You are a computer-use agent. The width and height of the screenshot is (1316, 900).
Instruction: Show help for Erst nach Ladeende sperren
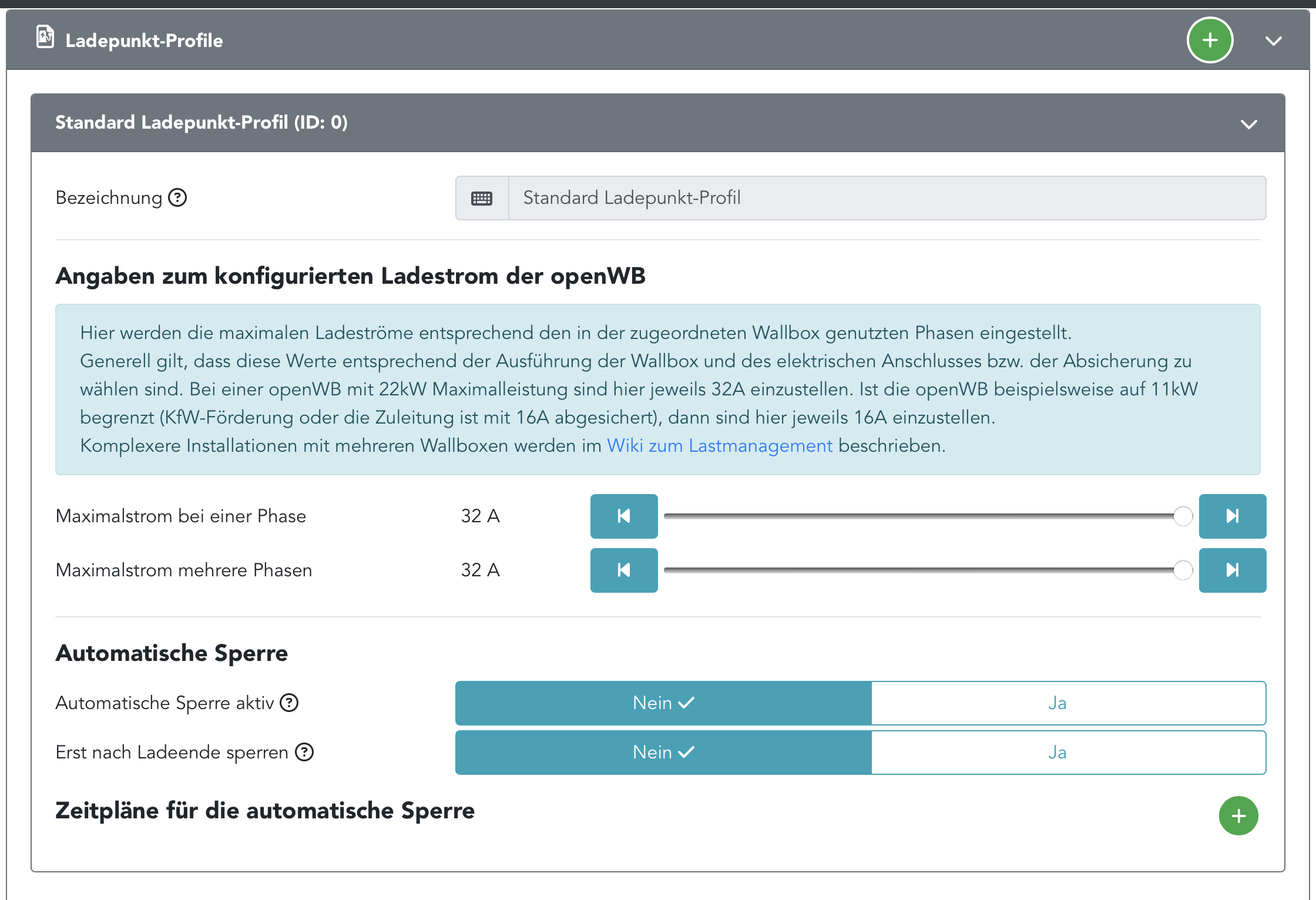[x=304, y=752]
